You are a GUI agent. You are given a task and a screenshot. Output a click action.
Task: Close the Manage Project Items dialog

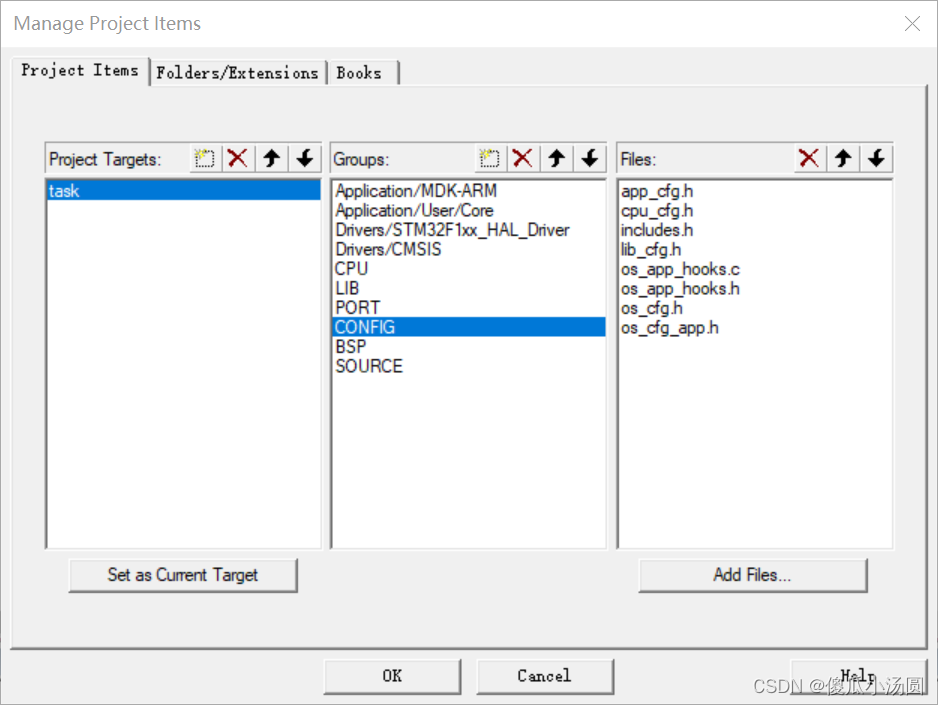pyautogui.click(x=912, y=23)
